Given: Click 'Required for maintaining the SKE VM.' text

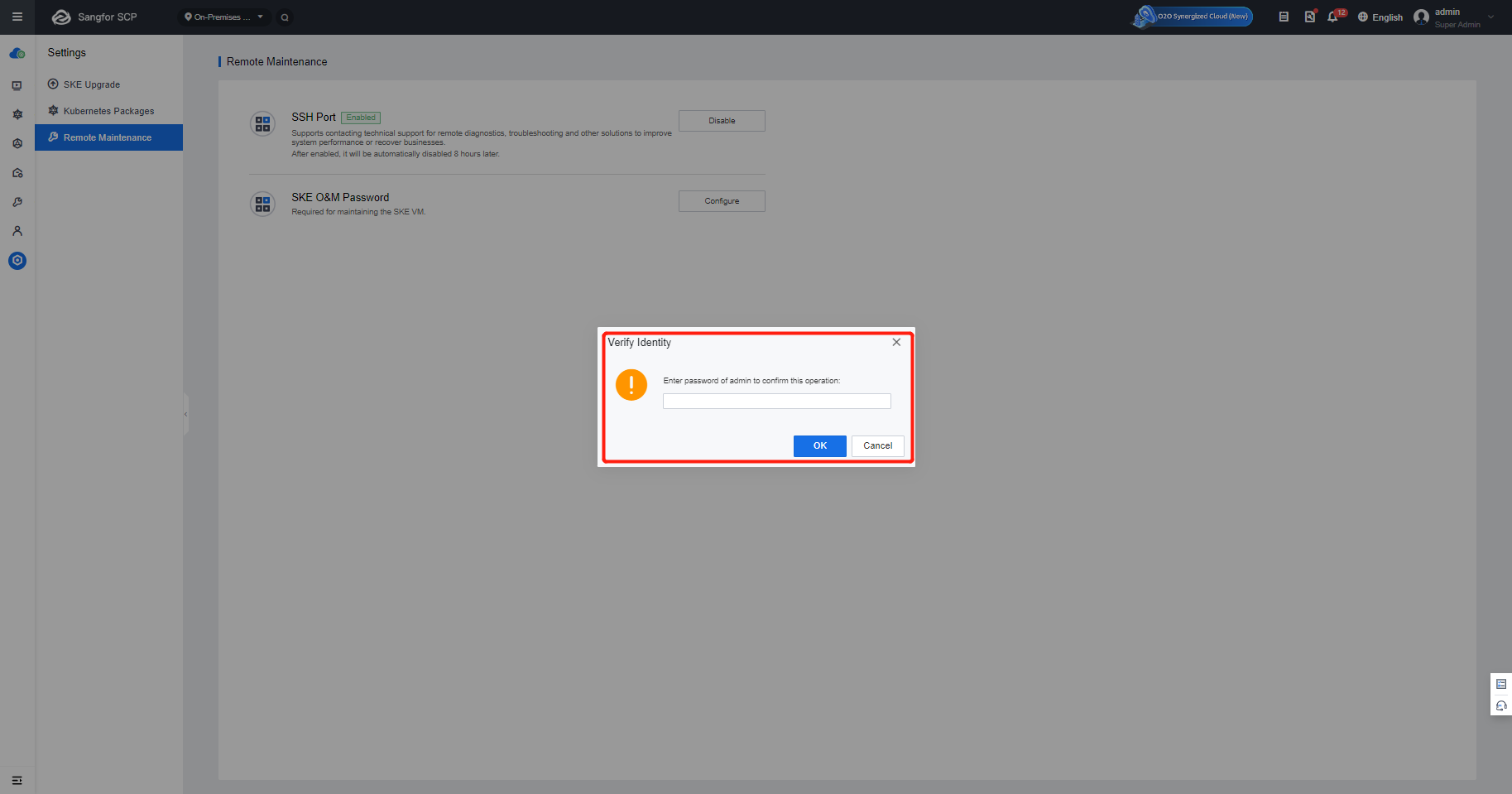Looking at the screenshot, I should [358, 212].
